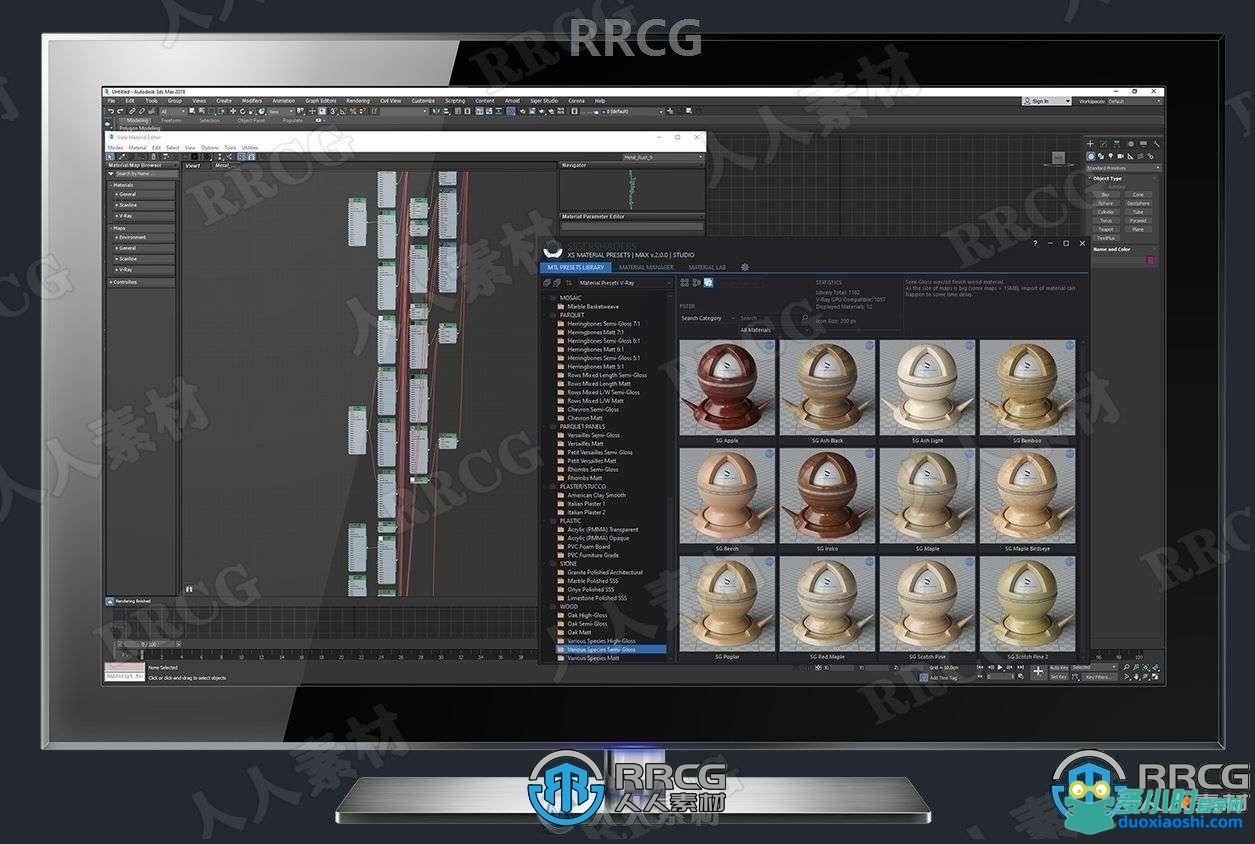Click the time slider on the timeline
The image size is (1255, 844).
(148, 644)
